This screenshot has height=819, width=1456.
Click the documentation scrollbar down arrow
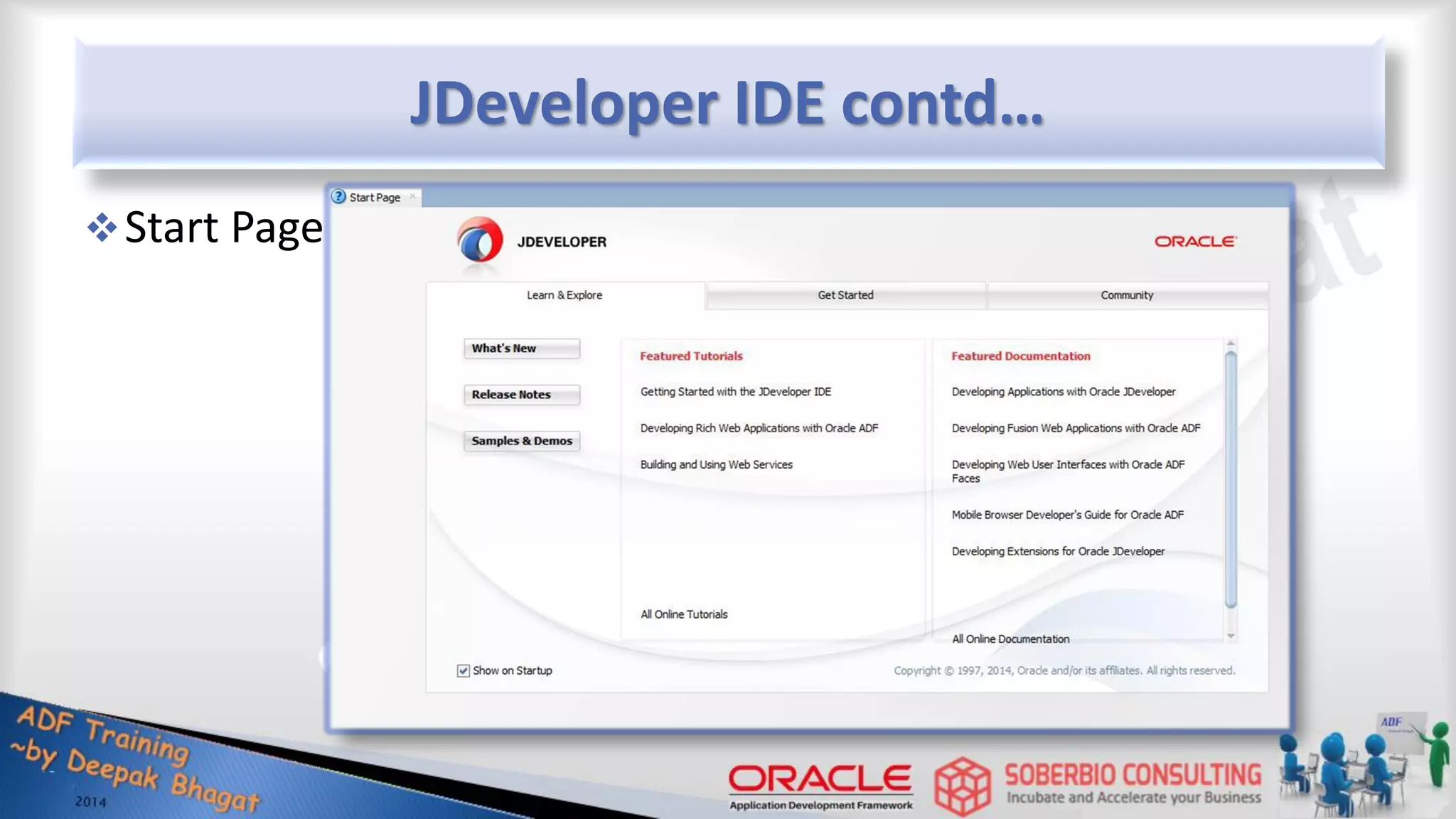pyautogui.click(x=1231, y=636)
